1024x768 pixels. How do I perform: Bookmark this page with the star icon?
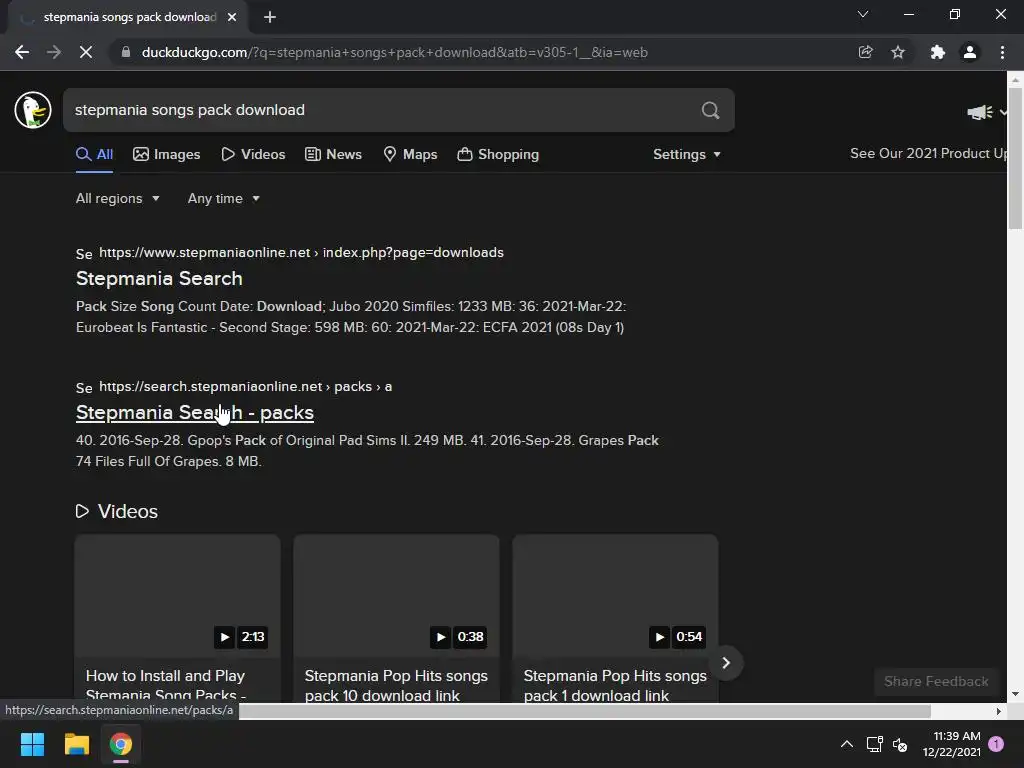click(x=898, y=52)
